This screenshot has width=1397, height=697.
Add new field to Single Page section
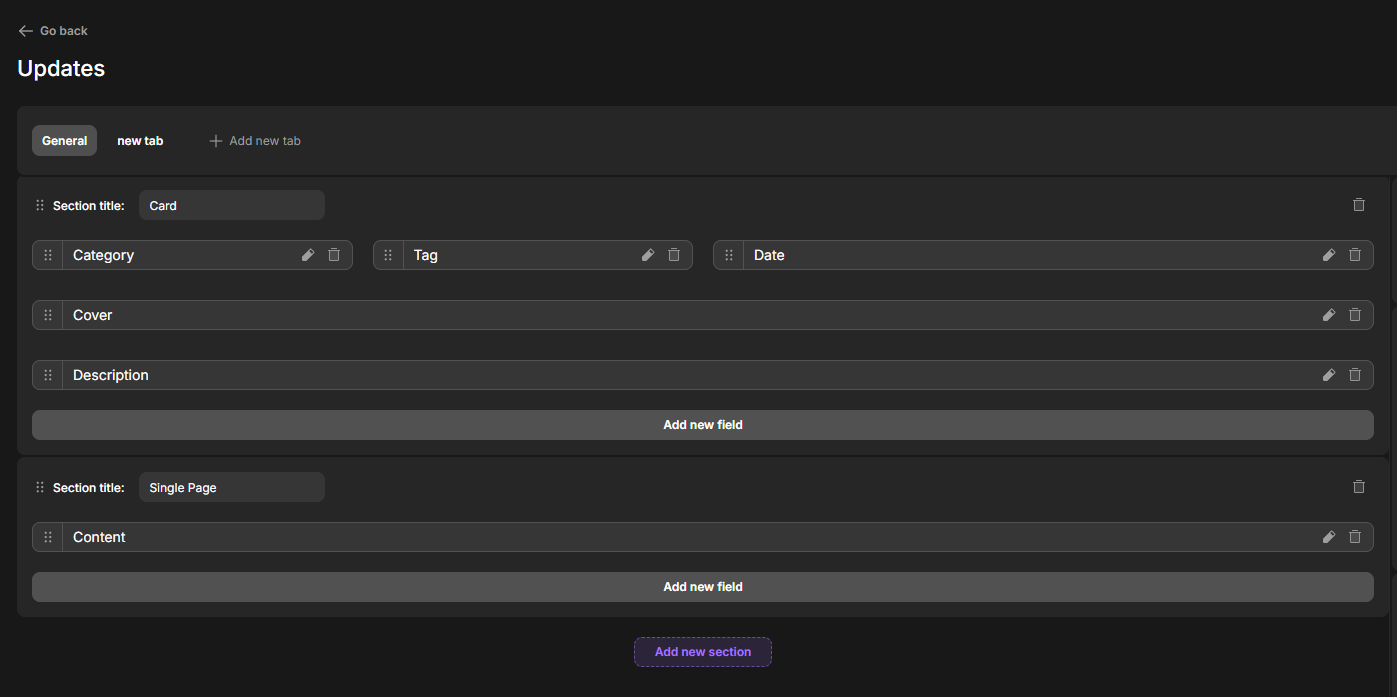click(703, 587)
